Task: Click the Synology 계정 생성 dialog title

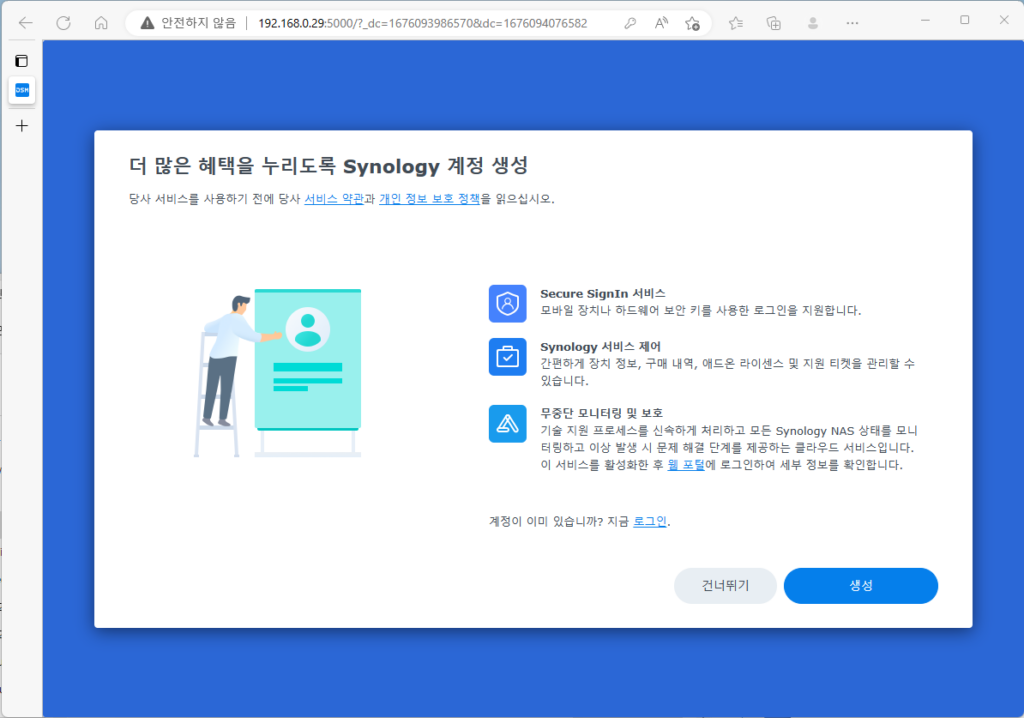Action: (x=328, y=166)
